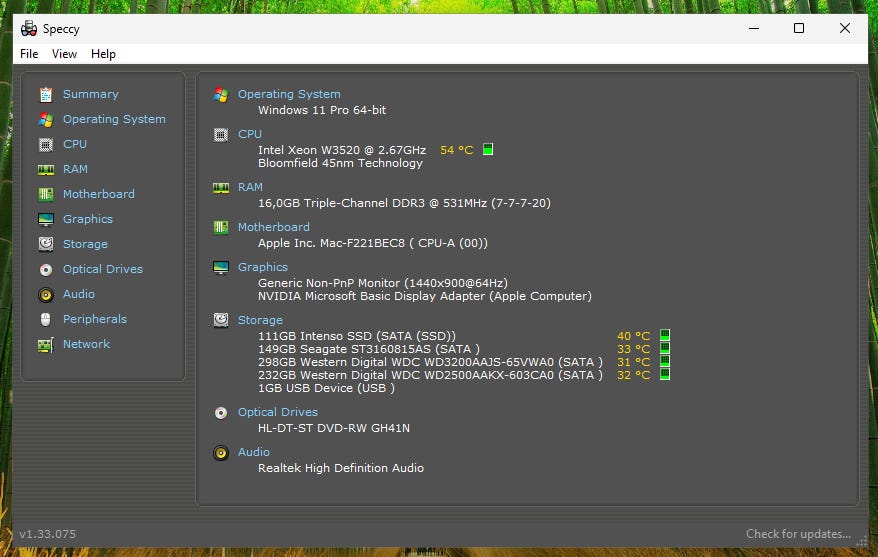Click the Network card icon in sidebar

click(46, 345)
